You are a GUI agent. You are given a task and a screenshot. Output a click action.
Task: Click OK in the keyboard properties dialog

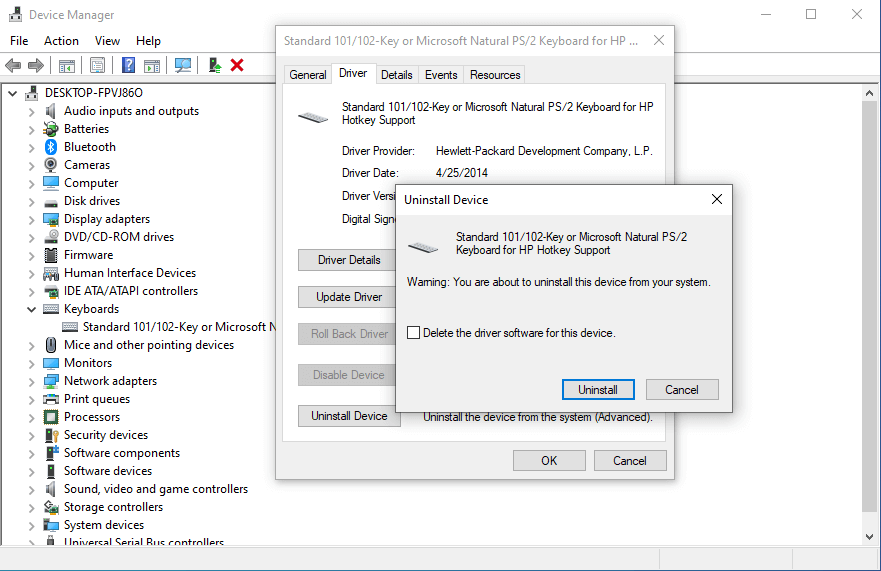549,460
